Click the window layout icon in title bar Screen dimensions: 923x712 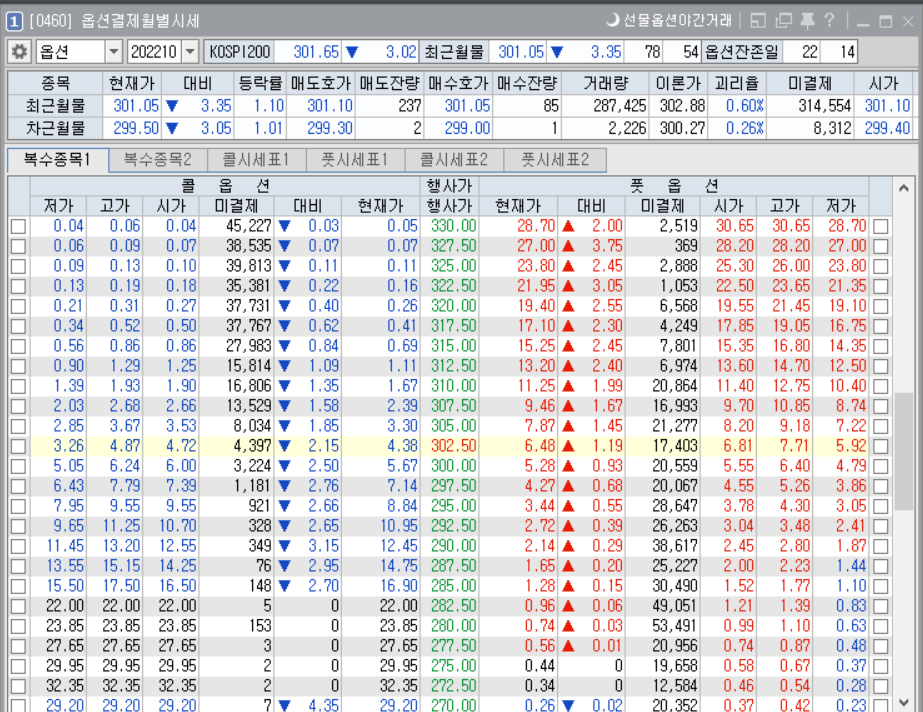tap(758, 21)
